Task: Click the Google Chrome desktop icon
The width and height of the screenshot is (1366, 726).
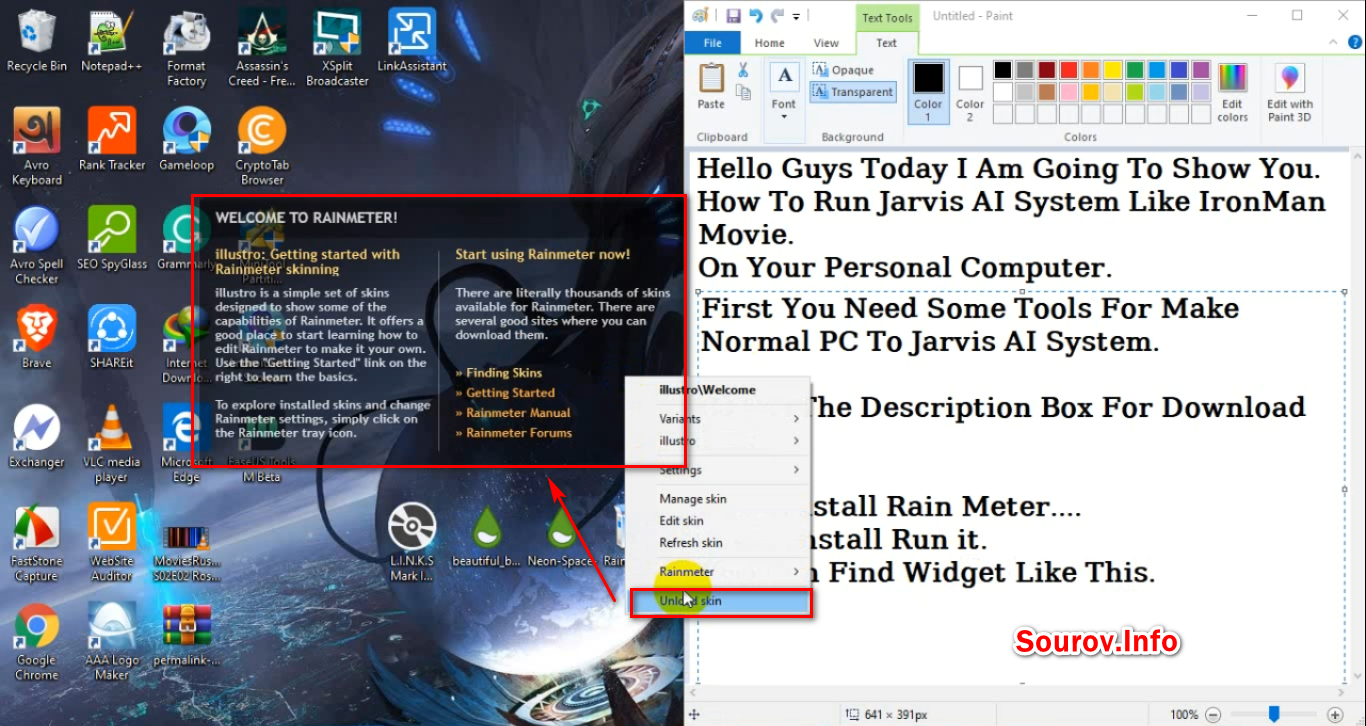Action: point(37,642)
